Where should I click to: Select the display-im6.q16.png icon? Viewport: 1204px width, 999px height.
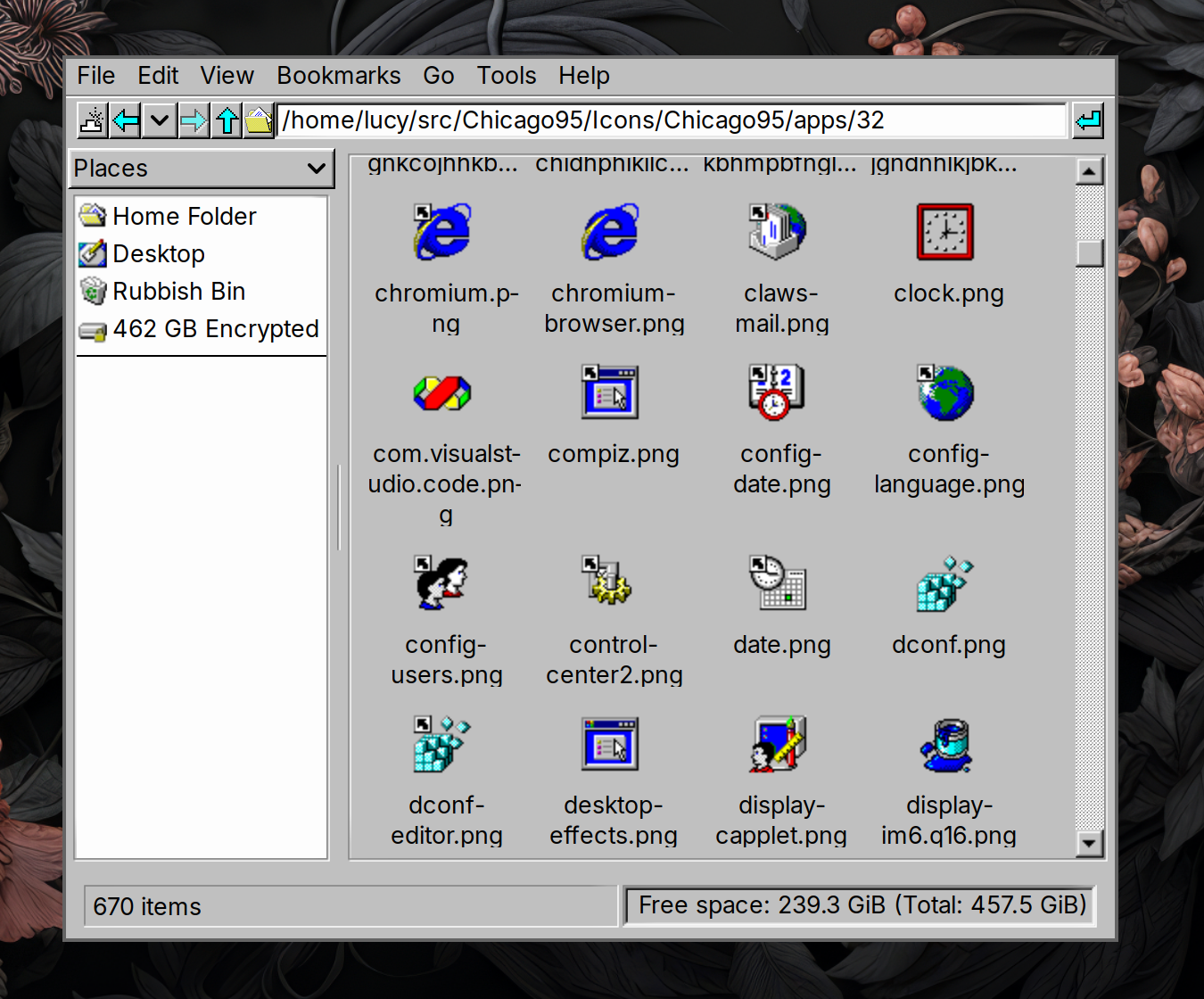tap(945, 744)
